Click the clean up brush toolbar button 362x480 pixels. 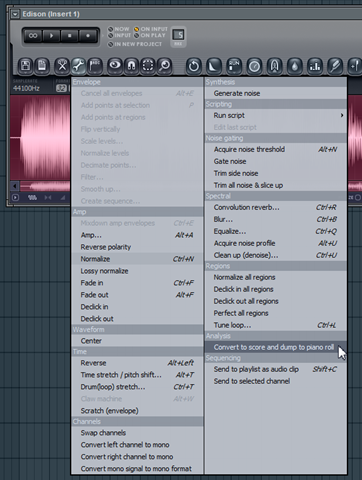[335, 66]
